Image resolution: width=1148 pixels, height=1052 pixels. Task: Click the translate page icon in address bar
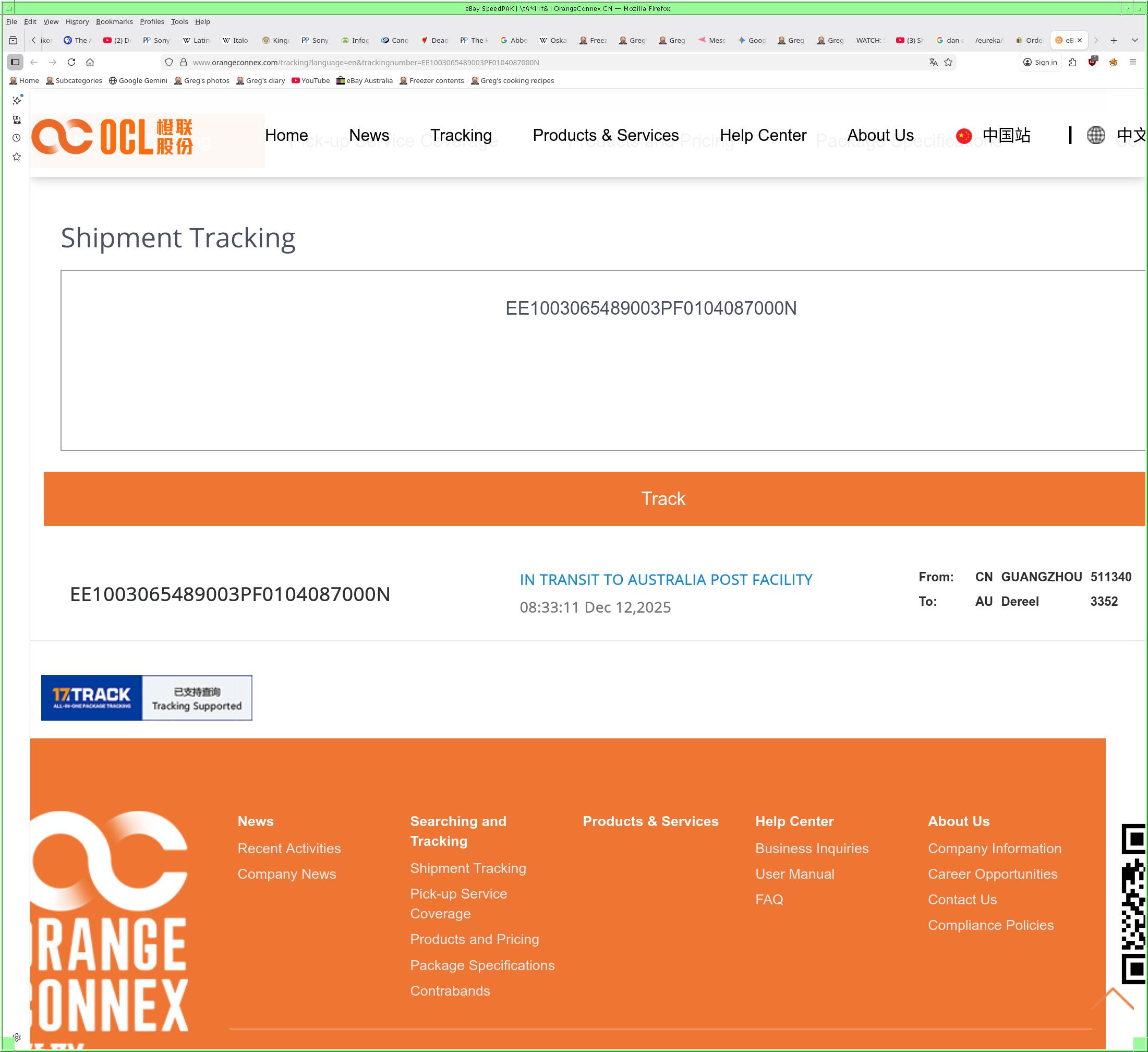point(933,62)
